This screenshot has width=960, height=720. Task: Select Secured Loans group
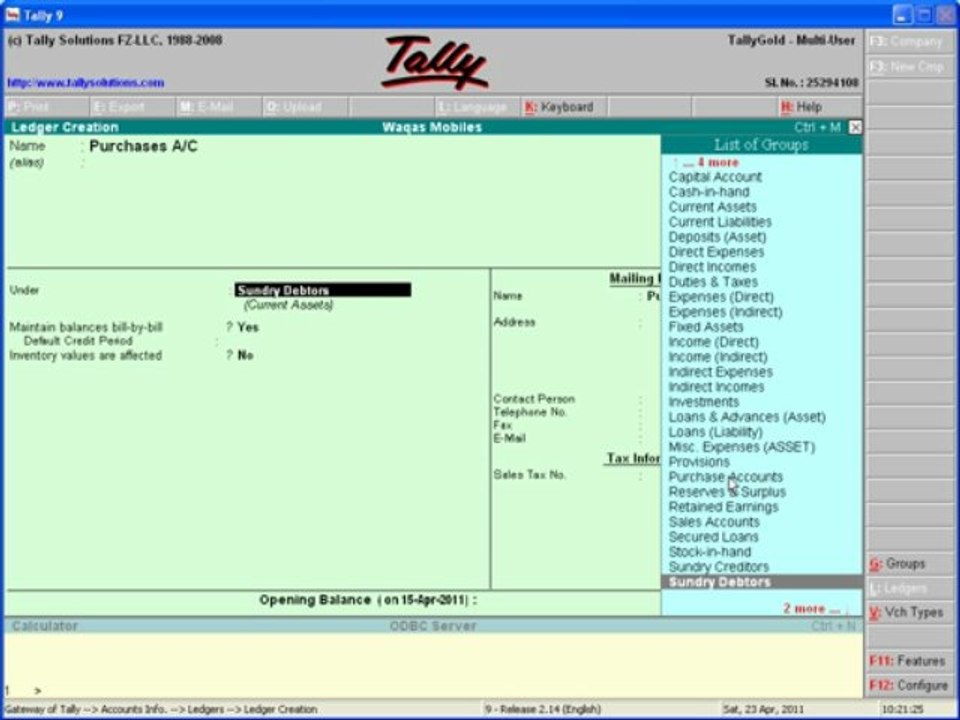pos(713,537)
